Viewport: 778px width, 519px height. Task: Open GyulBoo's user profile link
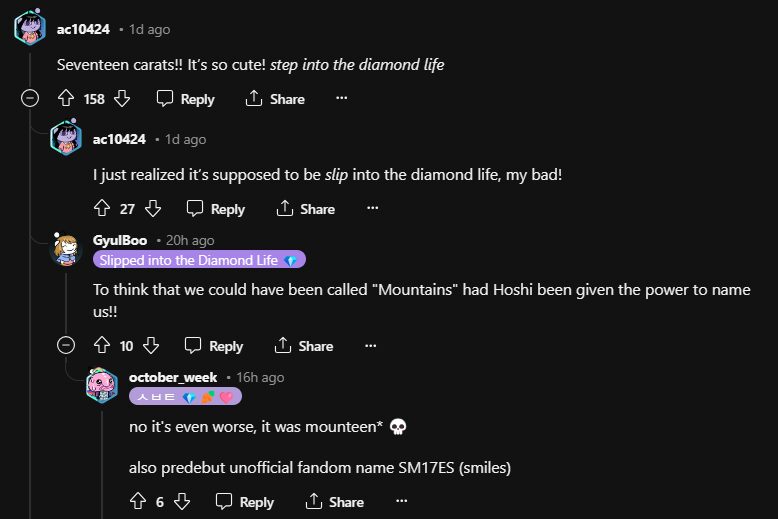tap(120, 240)
